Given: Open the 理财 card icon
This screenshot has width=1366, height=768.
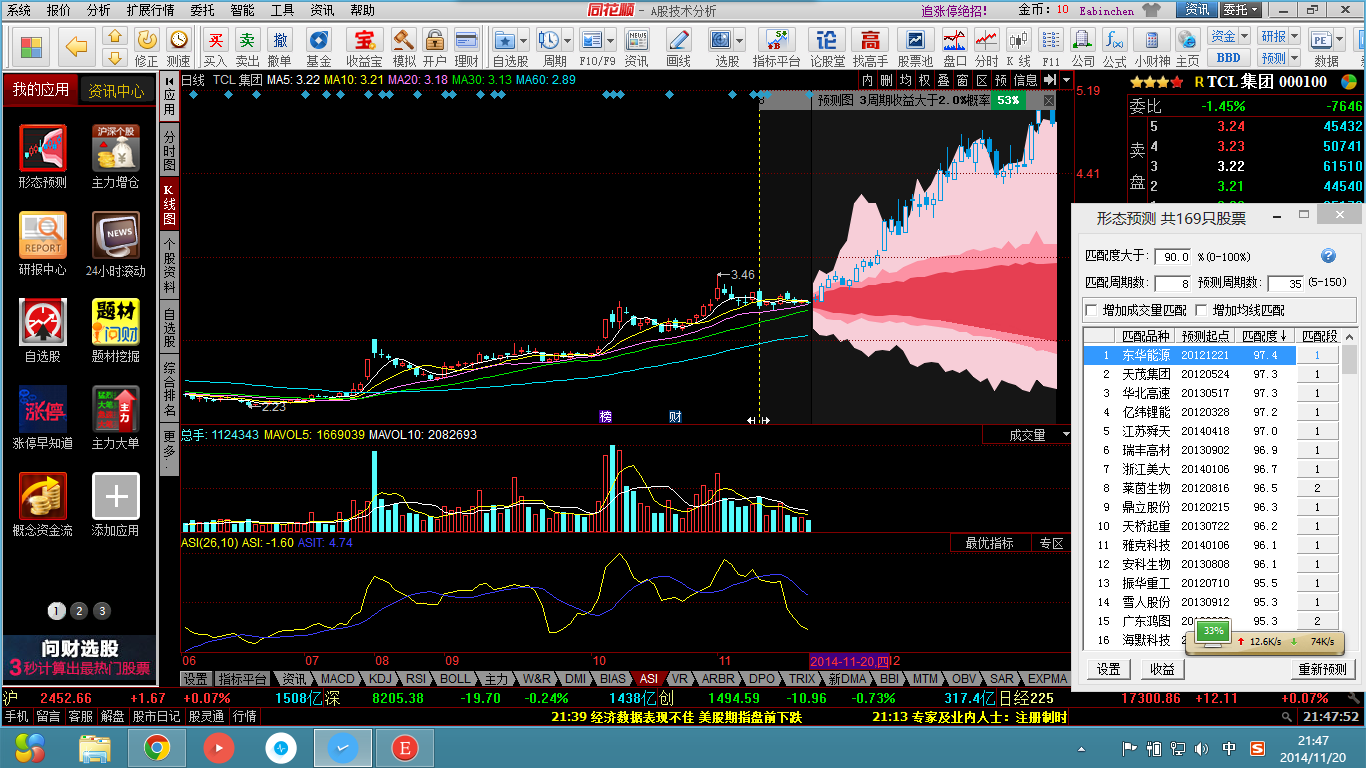Looking at the screenshot, I should tap(466, 46).
